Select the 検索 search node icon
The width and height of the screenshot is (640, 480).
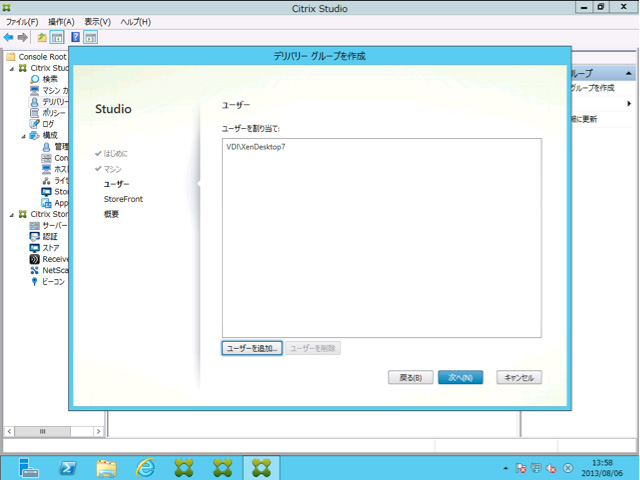click(x=35, y=79)
